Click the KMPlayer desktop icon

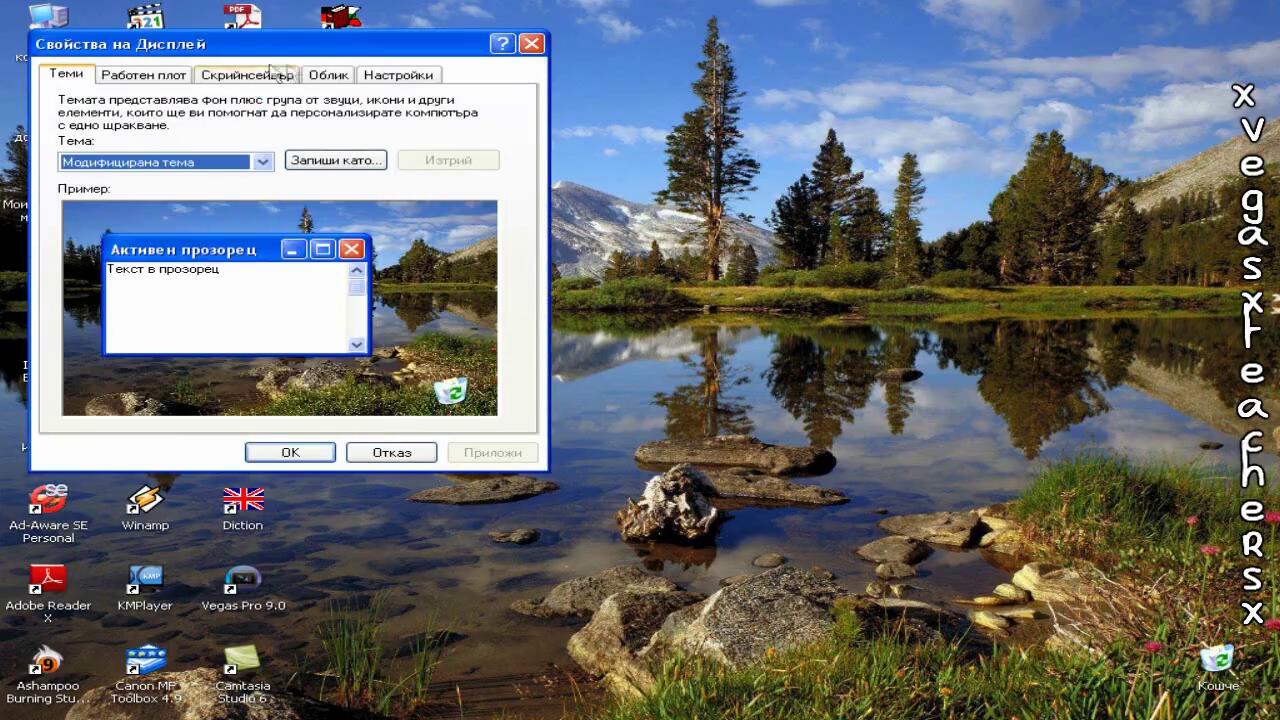145,580
